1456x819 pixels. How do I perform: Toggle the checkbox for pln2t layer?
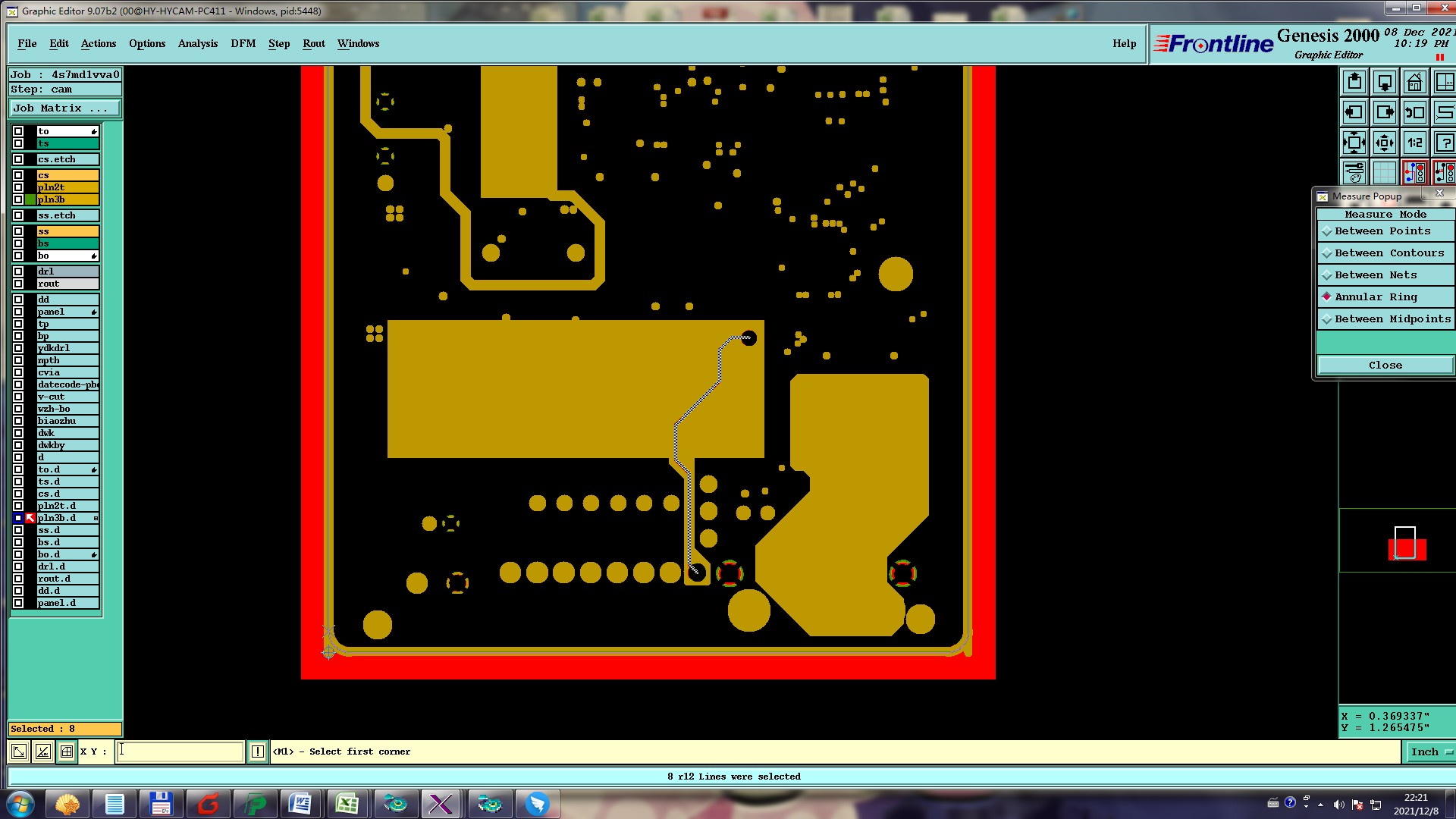(18, 187)
